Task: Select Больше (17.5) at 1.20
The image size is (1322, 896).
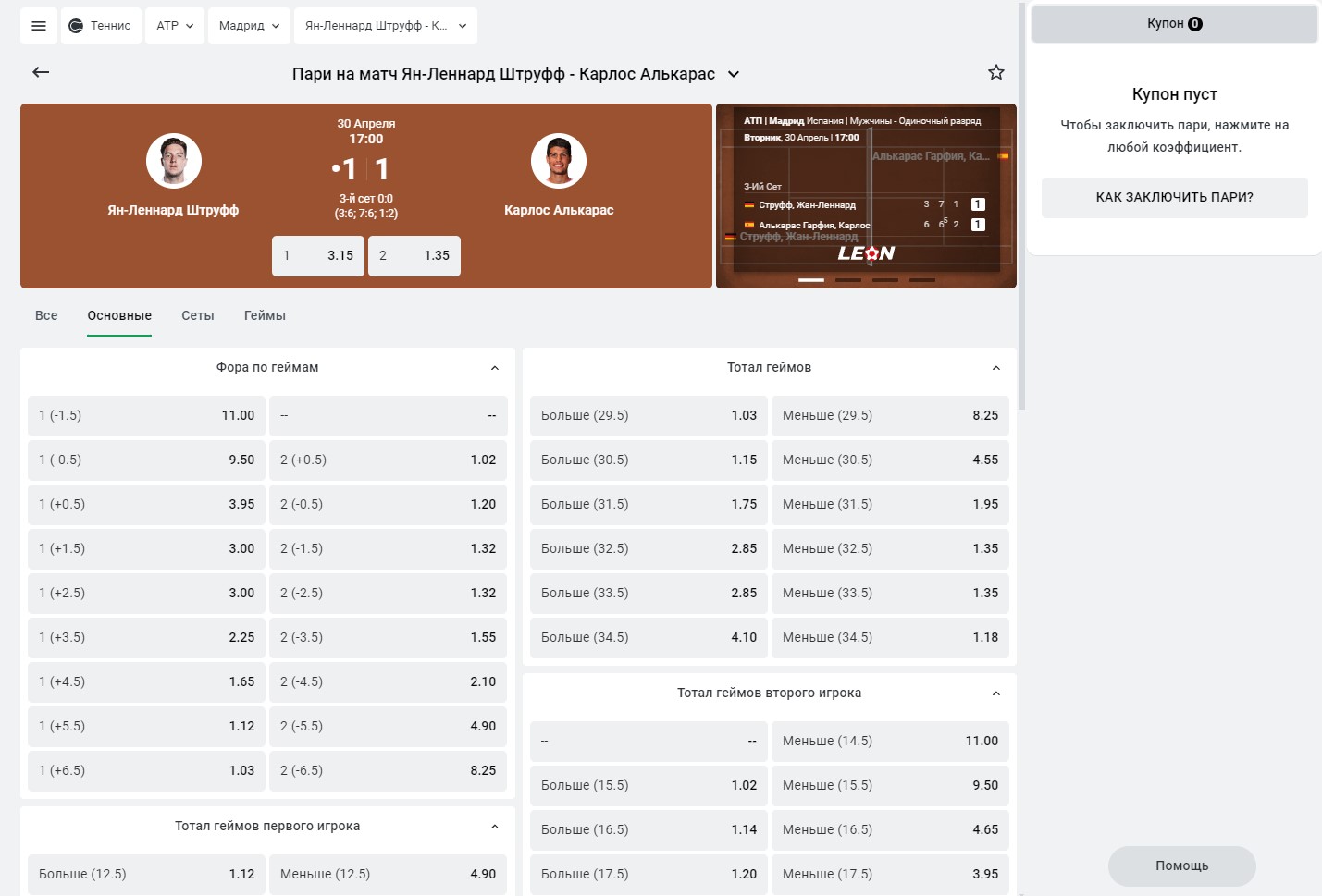Action: click(649, 875)
